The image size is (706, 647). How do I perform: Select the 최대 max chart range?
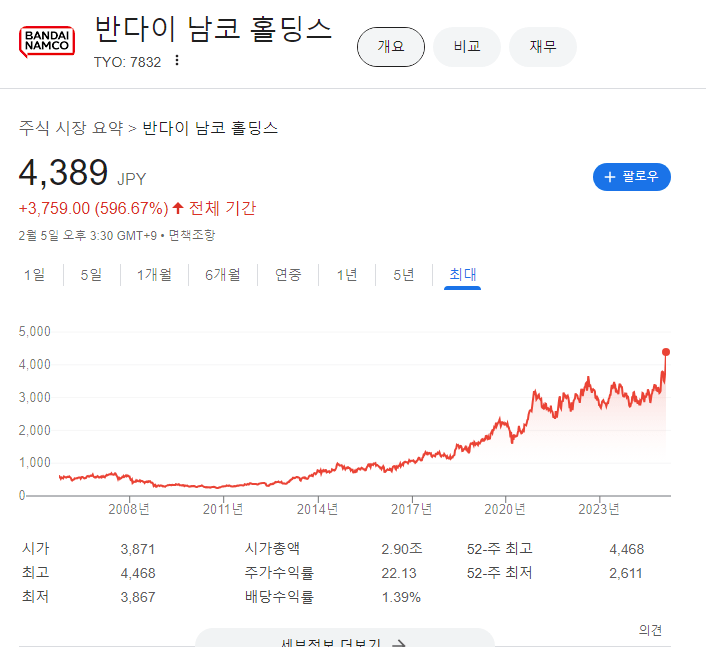tap(462, 275)
